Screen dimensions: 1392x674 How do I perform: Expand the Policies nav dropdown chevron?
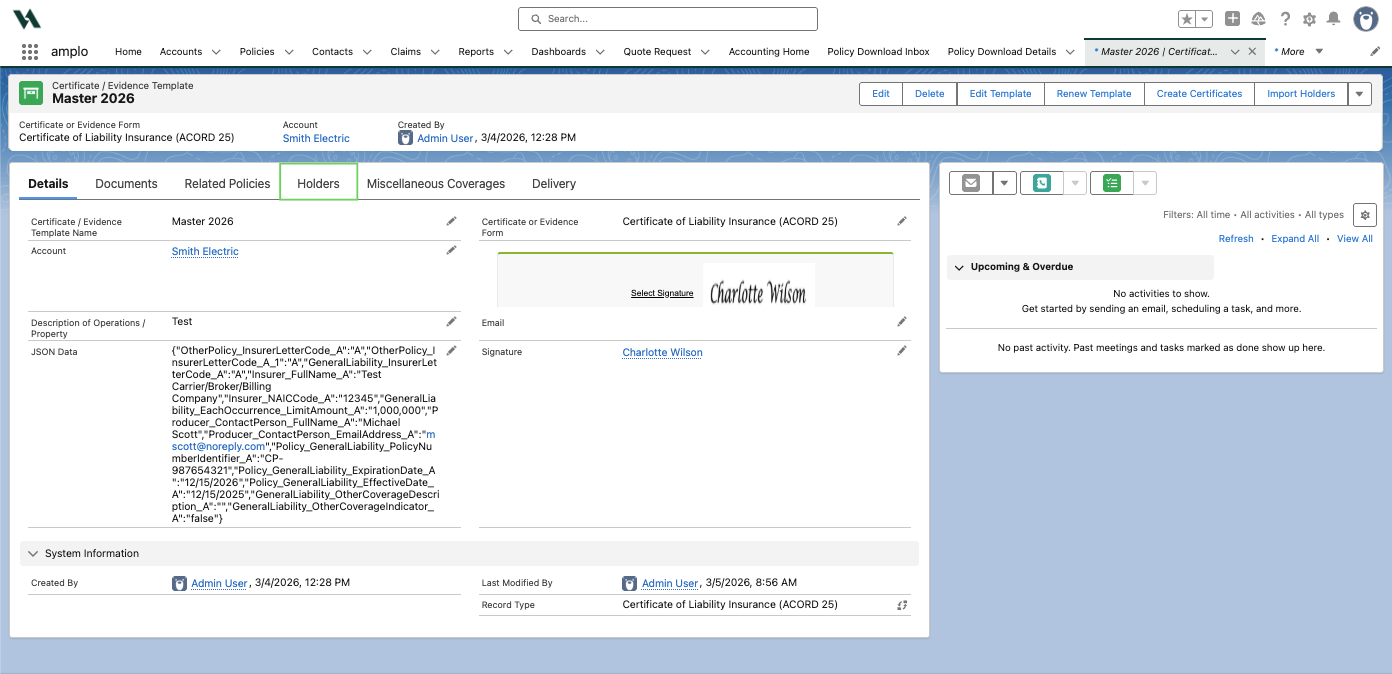tap(288, 52)
